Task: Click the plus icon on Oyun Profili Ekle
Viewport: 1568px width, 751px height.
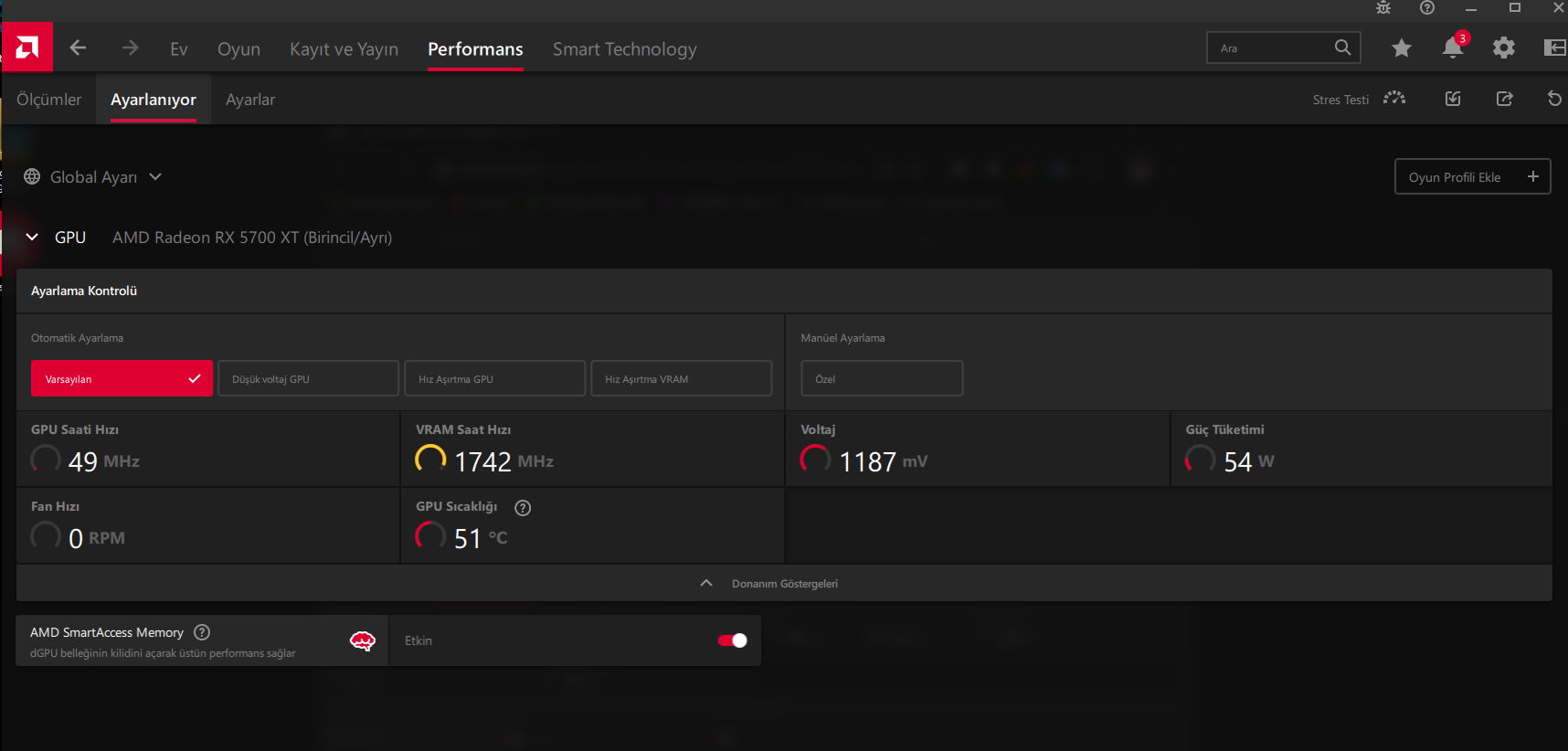Action: (x=1533, y=176)
